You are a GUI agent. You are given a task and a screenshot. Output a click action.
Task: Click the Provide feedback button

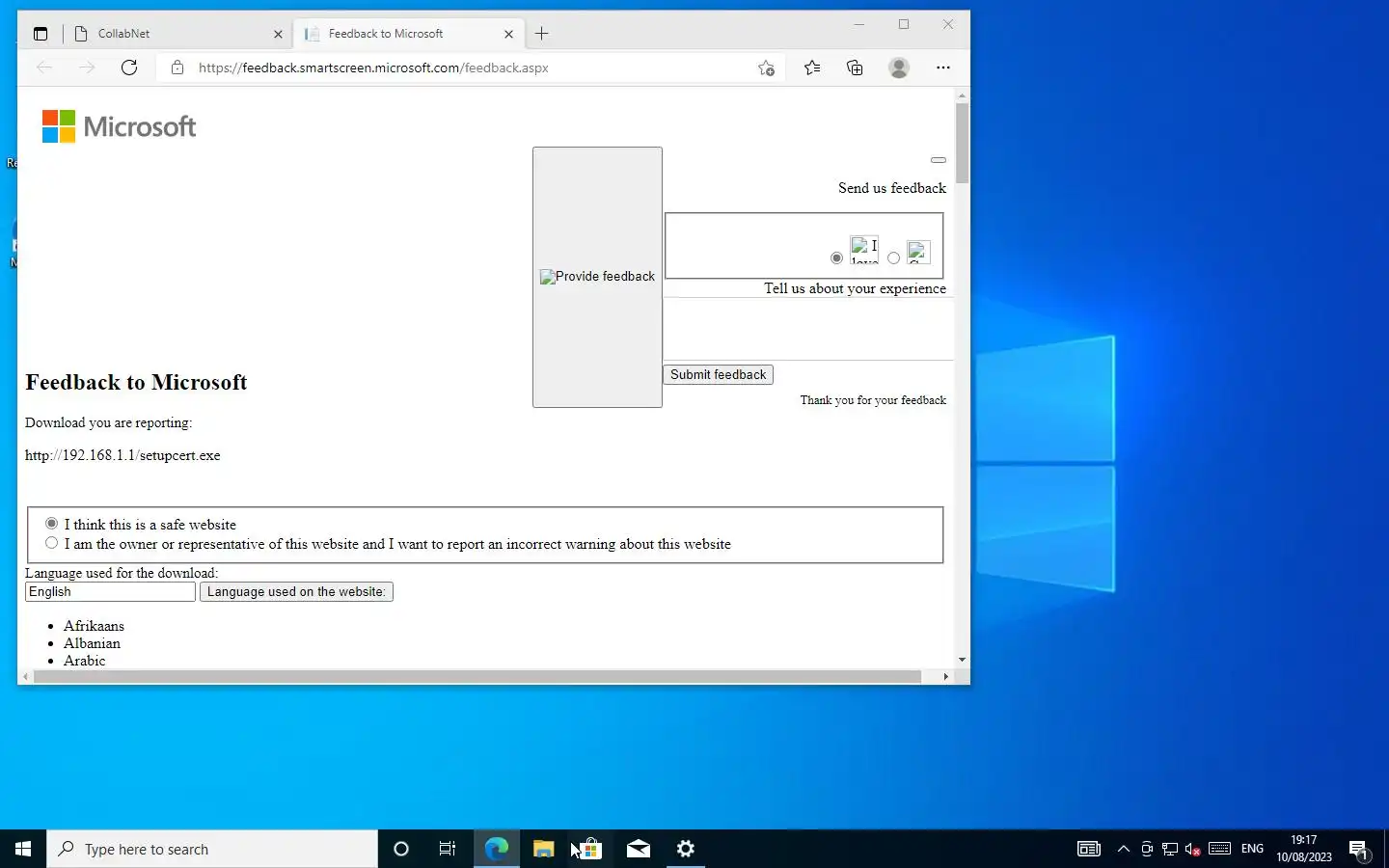[x=597, y=277]
